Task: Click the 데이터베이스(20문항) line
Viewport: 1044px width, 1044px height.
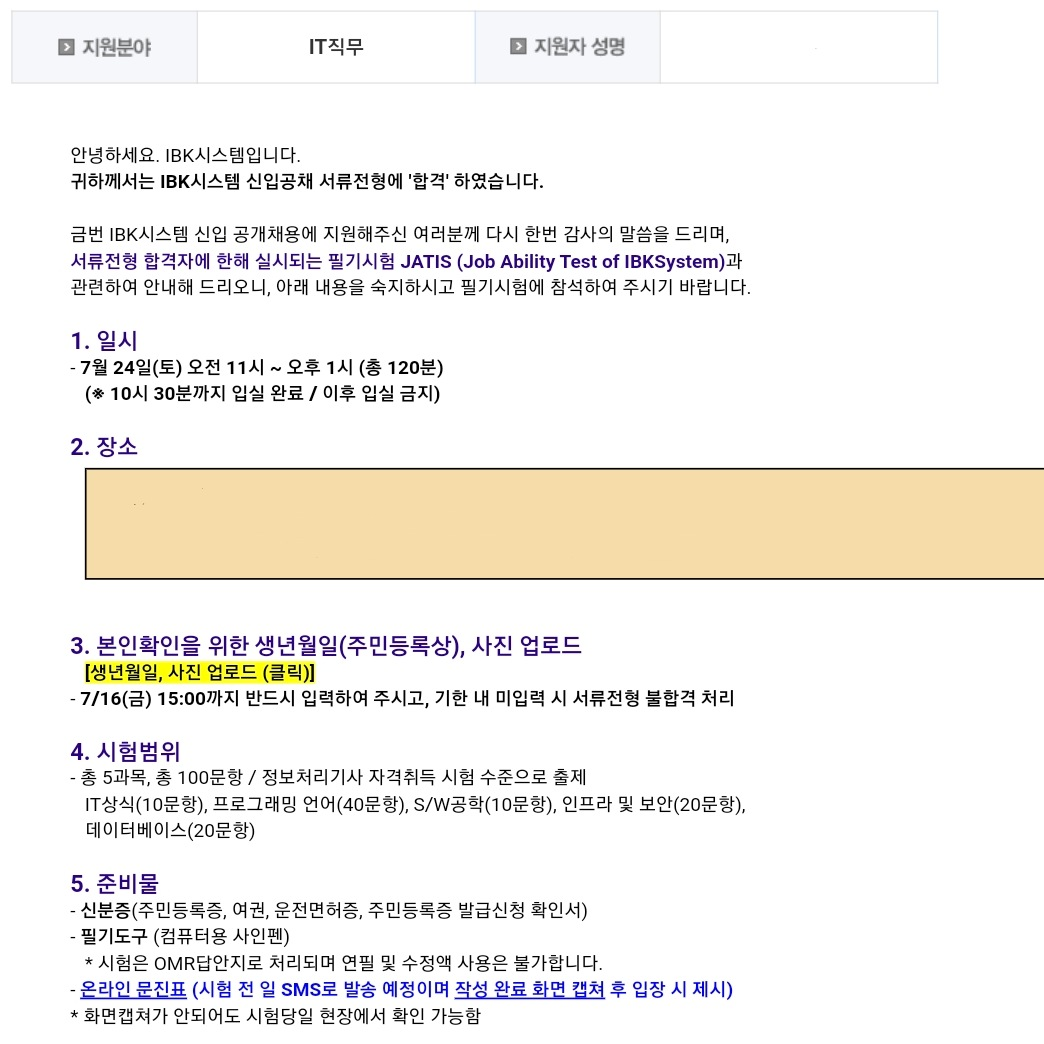Action: click(170, 830)
